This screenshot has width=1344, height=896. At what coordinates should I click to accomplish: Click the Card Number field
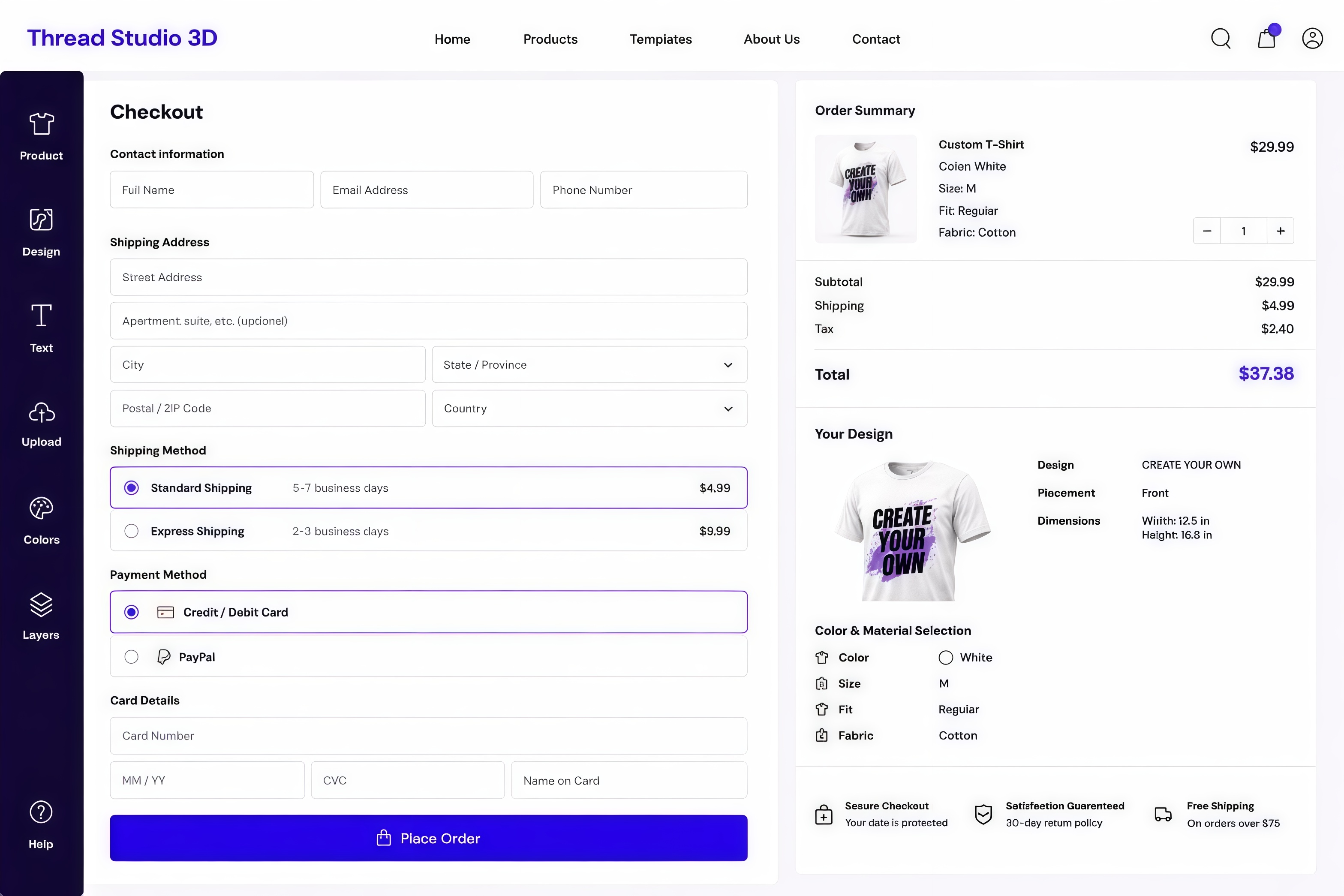click(x=429, y=736)
